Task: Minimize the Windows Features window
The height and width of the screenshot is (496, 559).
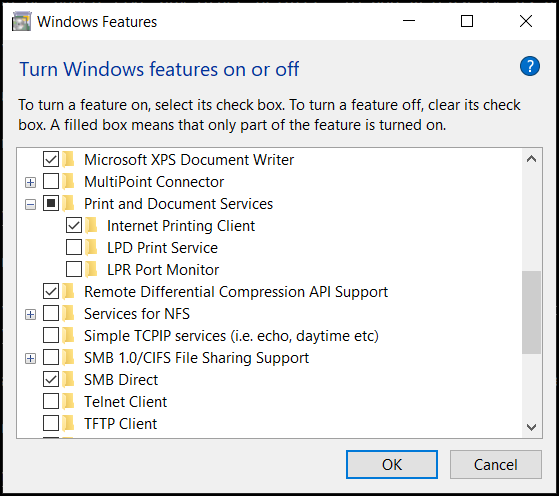Action: click(409, 21)
